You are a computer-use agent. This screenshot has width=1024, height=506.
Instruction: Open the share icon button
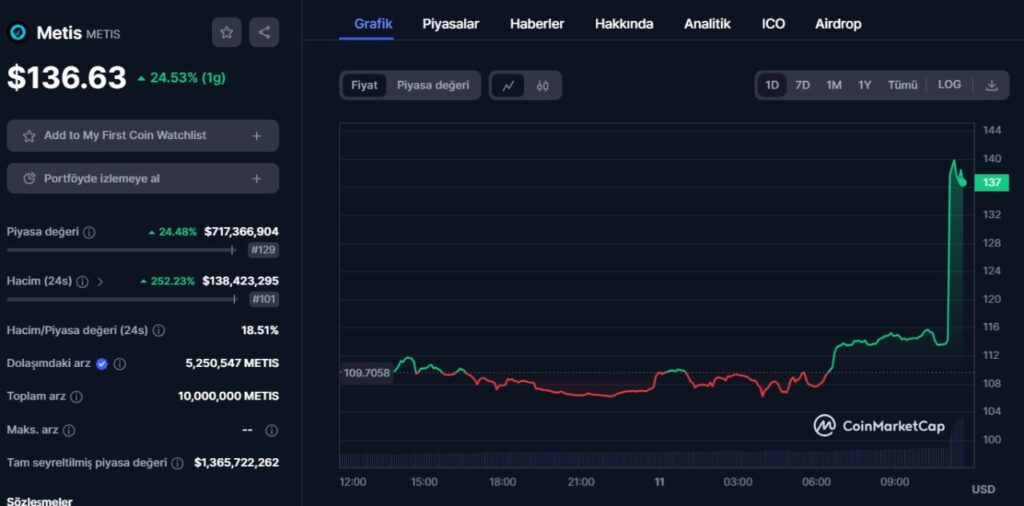(264, 32)
